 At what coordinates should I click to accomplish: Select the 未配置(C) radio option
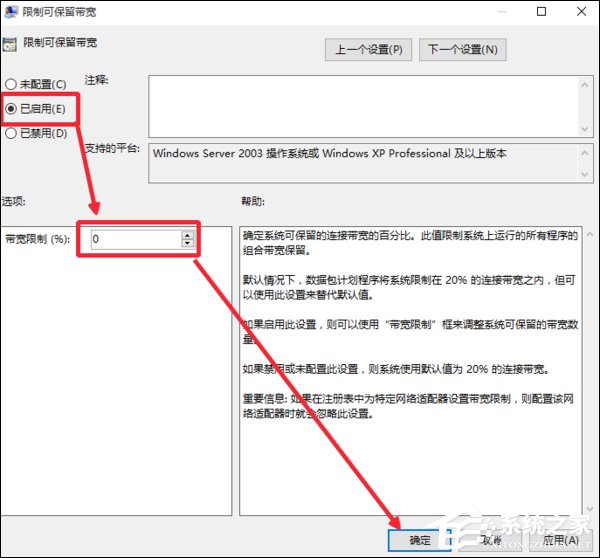36,84
